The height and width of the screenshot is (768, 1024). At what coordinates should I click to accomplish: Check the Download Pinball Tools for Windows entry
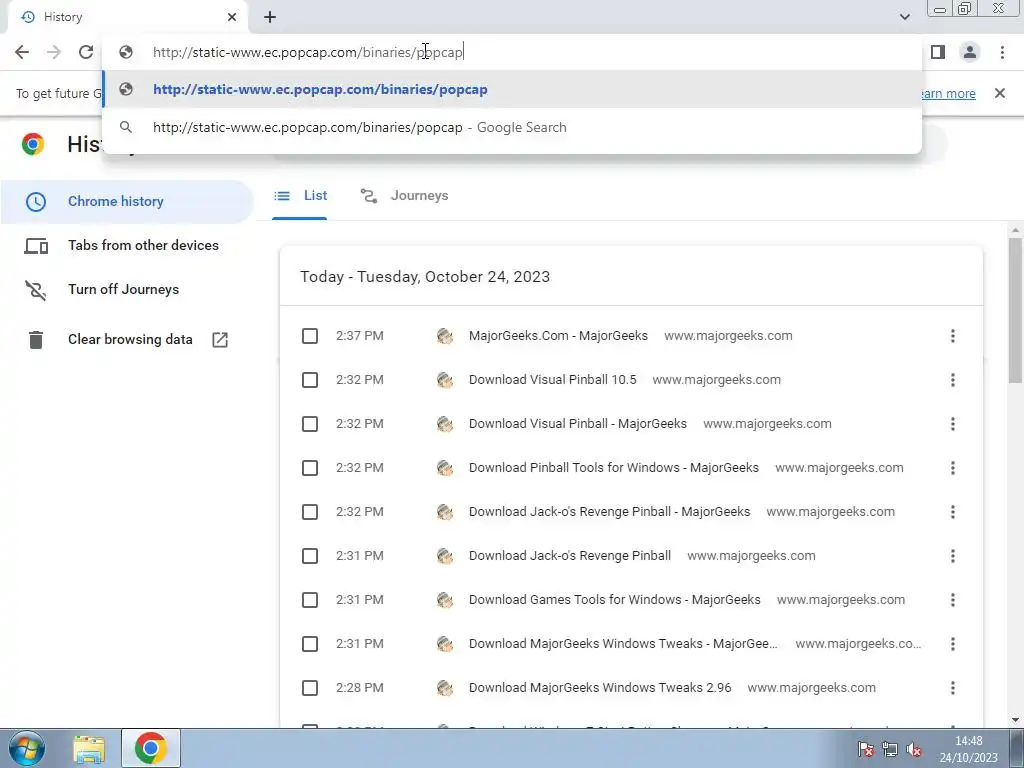[x=310, y=468]
